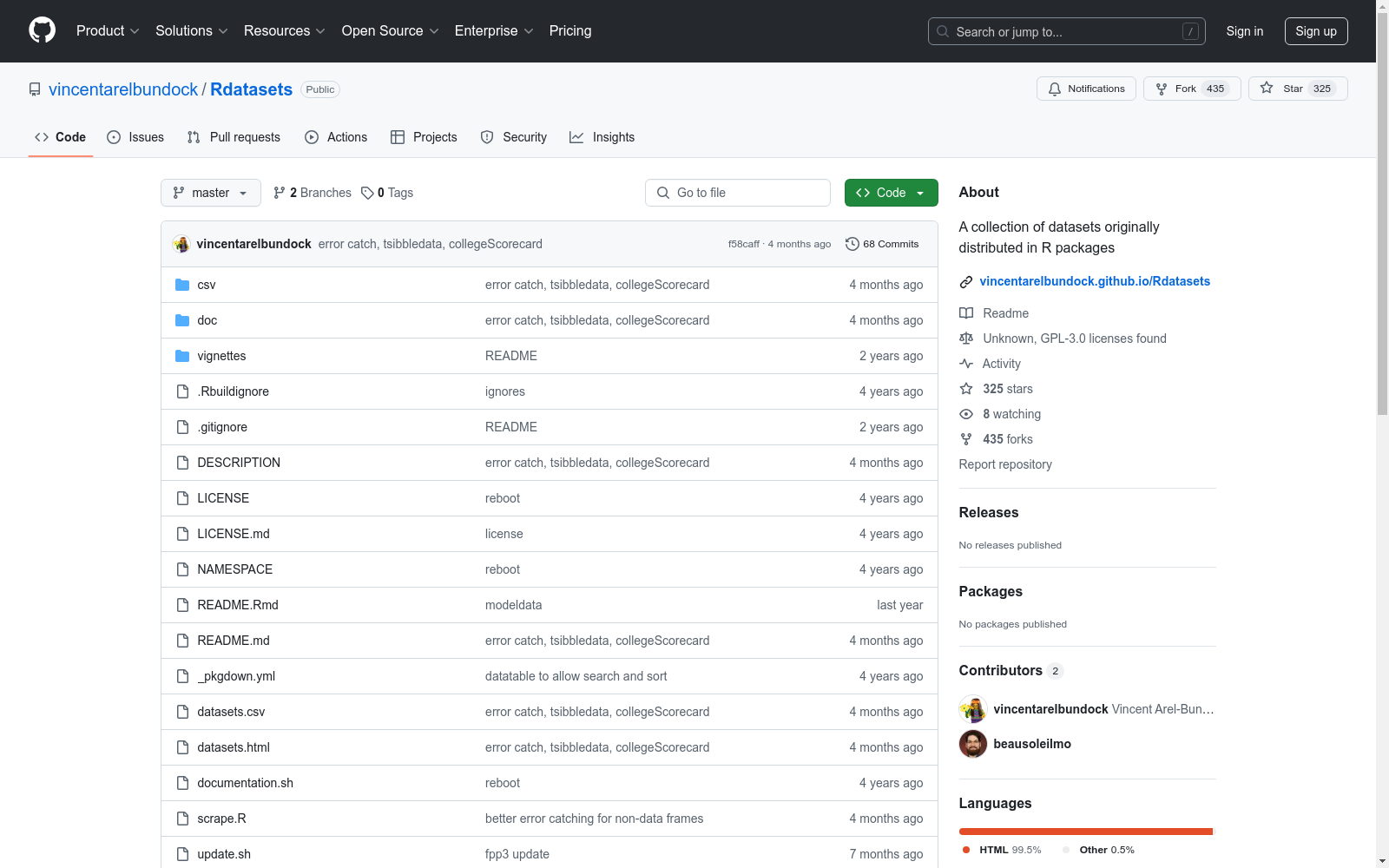Expand the Resources menu
The image size is (1389, 868).
point(285,30)
